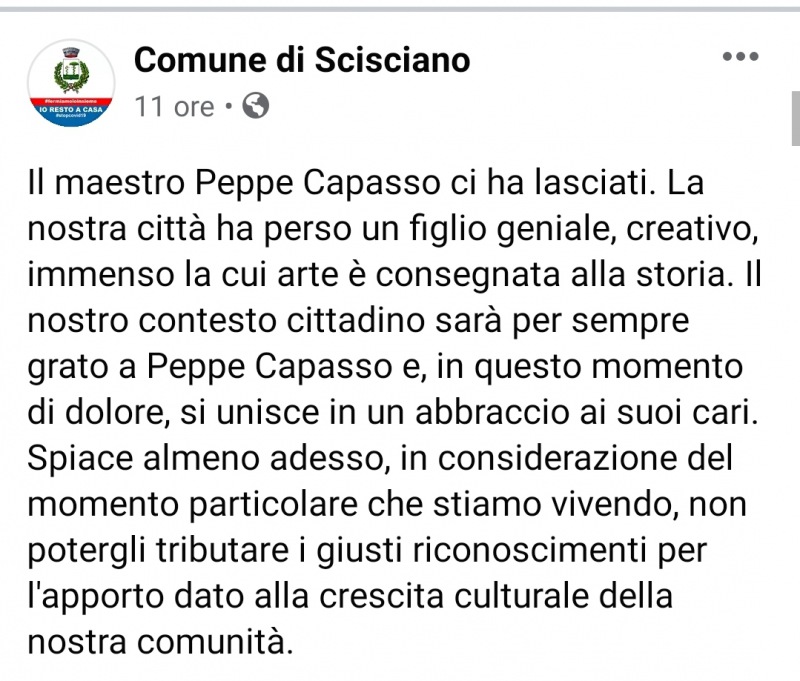The width and height of the screenshot is (800, 681).
Task: Click the phrase "figlio geniale, creativo"
Action: point(570,230)
